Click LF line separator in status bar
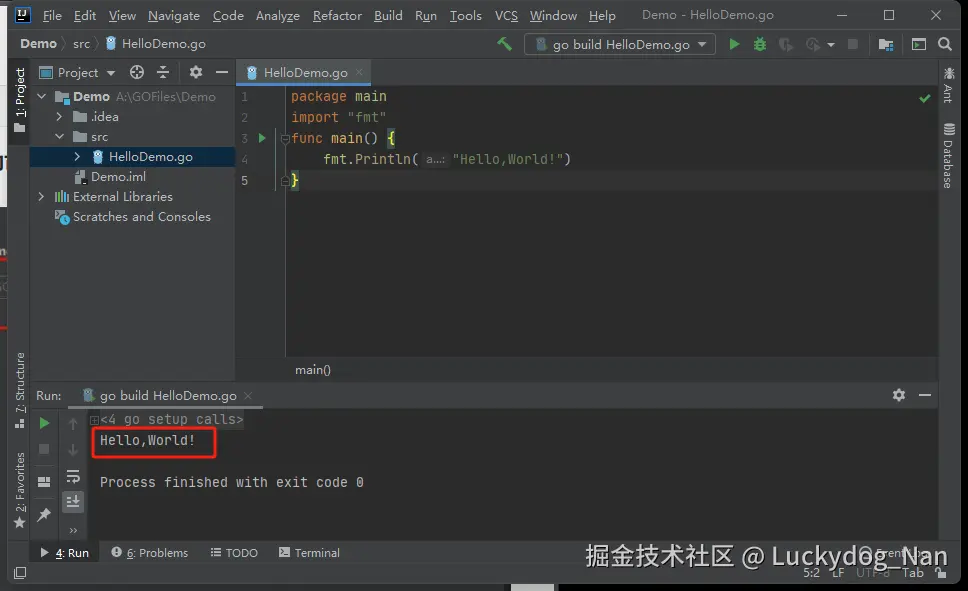 pyautogui.click(x=838, y=572)
